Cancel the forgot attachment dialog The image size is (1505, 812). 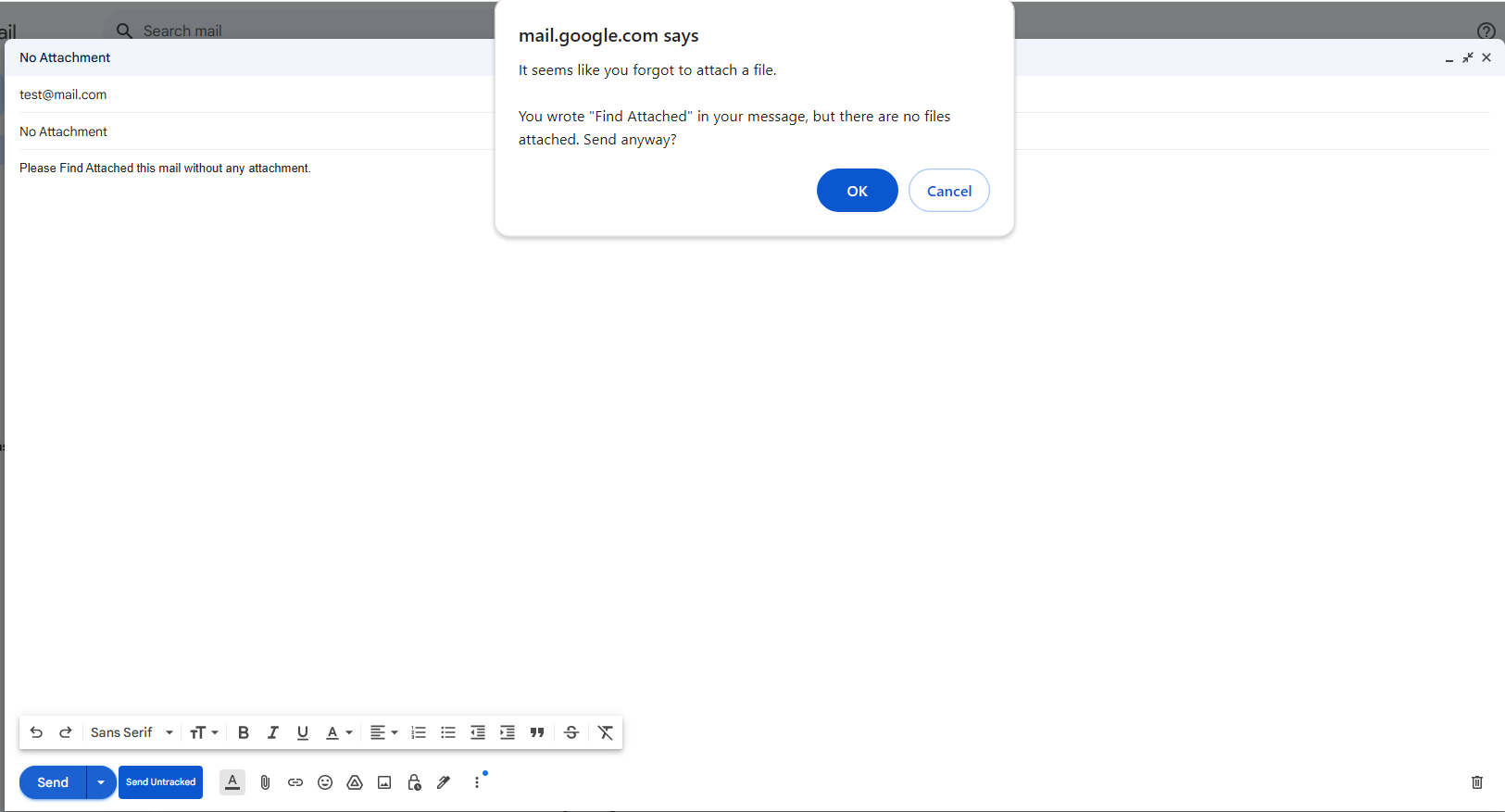(x=949, y=191)
